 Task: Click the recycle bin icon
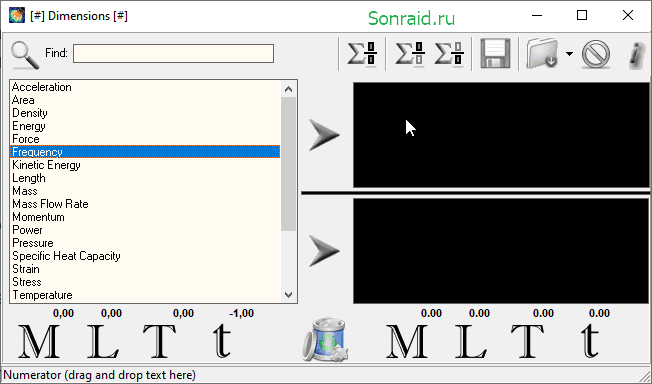coord(326,339)
